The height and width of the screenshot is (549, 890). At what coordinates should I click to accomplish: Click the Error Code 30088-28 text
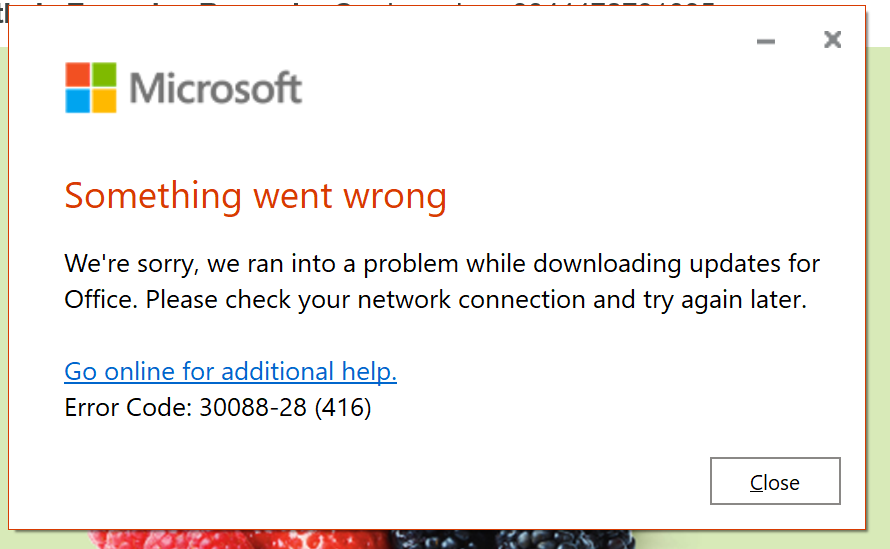pyautogui.click(x=217, y=407)
